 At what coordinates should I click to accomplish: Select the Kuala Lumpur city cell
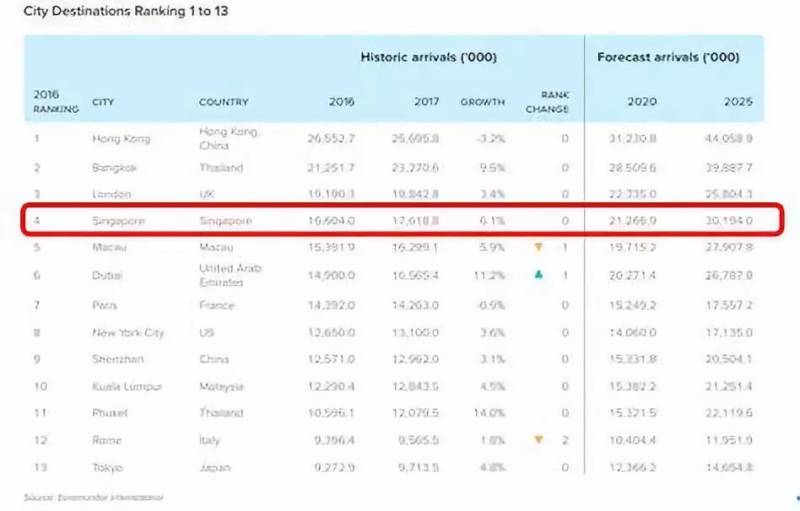(126, 386)
